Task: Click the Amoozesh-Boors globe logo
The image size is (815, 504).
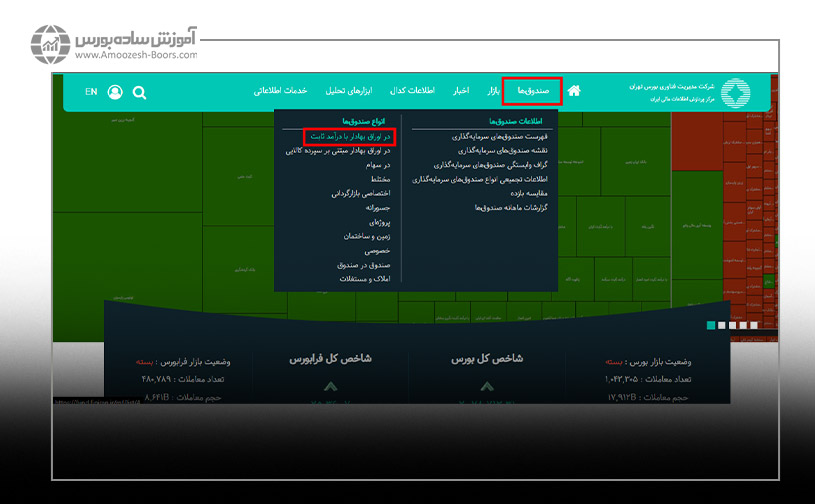Action: click(50, 46)
